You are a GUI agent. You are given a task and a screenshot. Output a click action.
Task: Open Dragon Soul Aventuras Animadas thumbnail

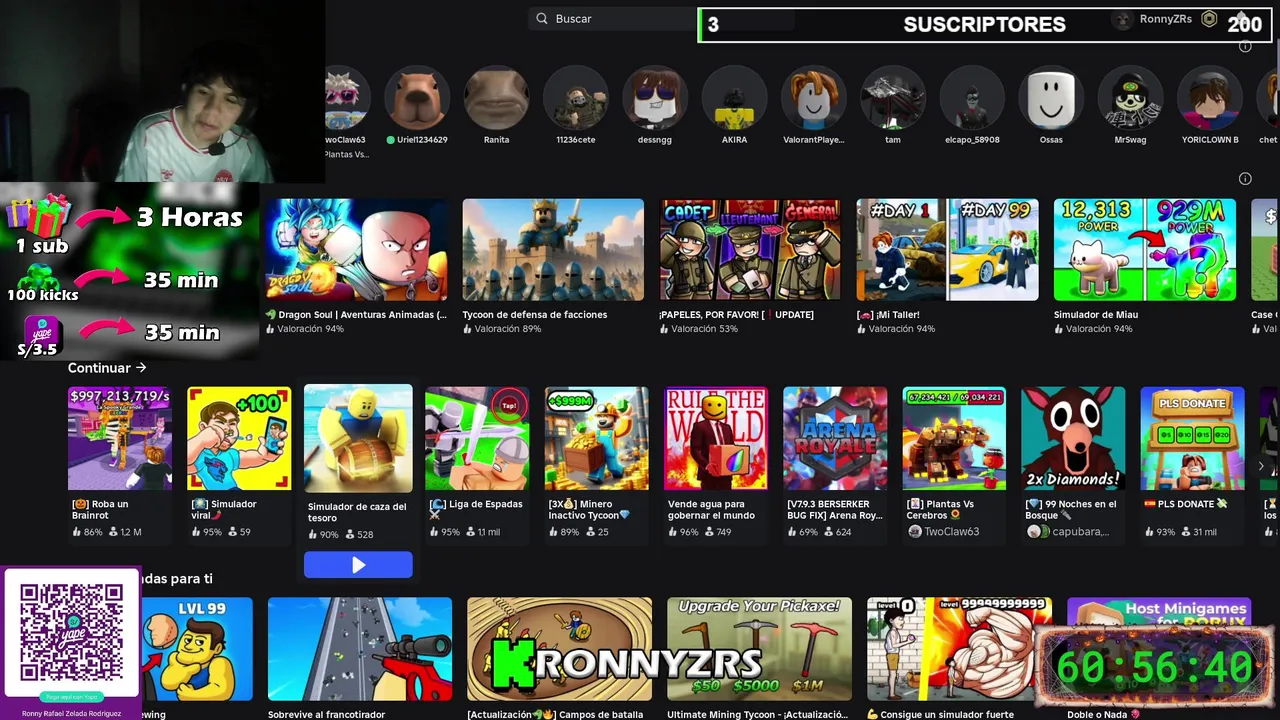click(356, 249)
